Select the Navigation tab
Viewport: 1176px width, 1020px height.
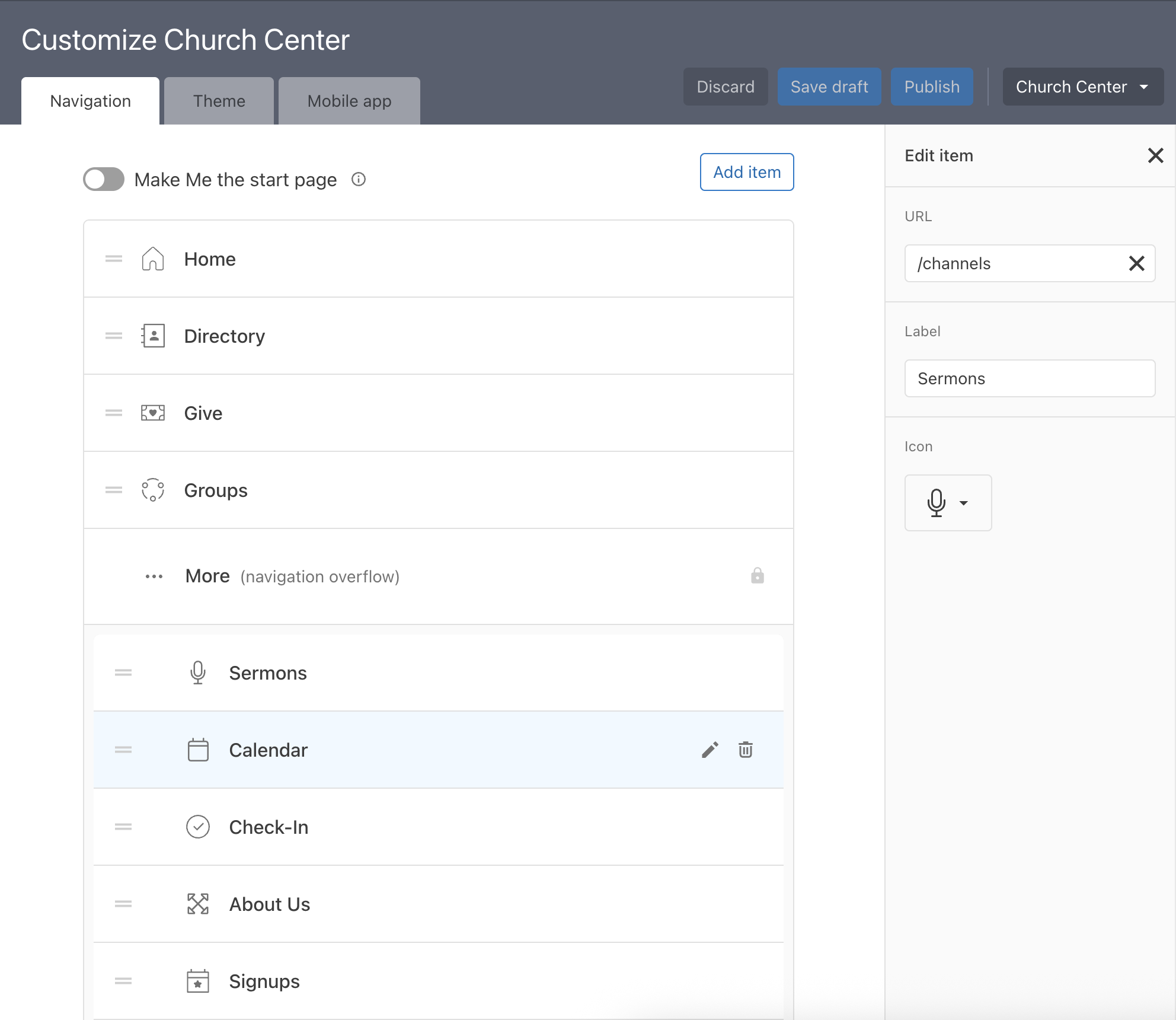90,101
